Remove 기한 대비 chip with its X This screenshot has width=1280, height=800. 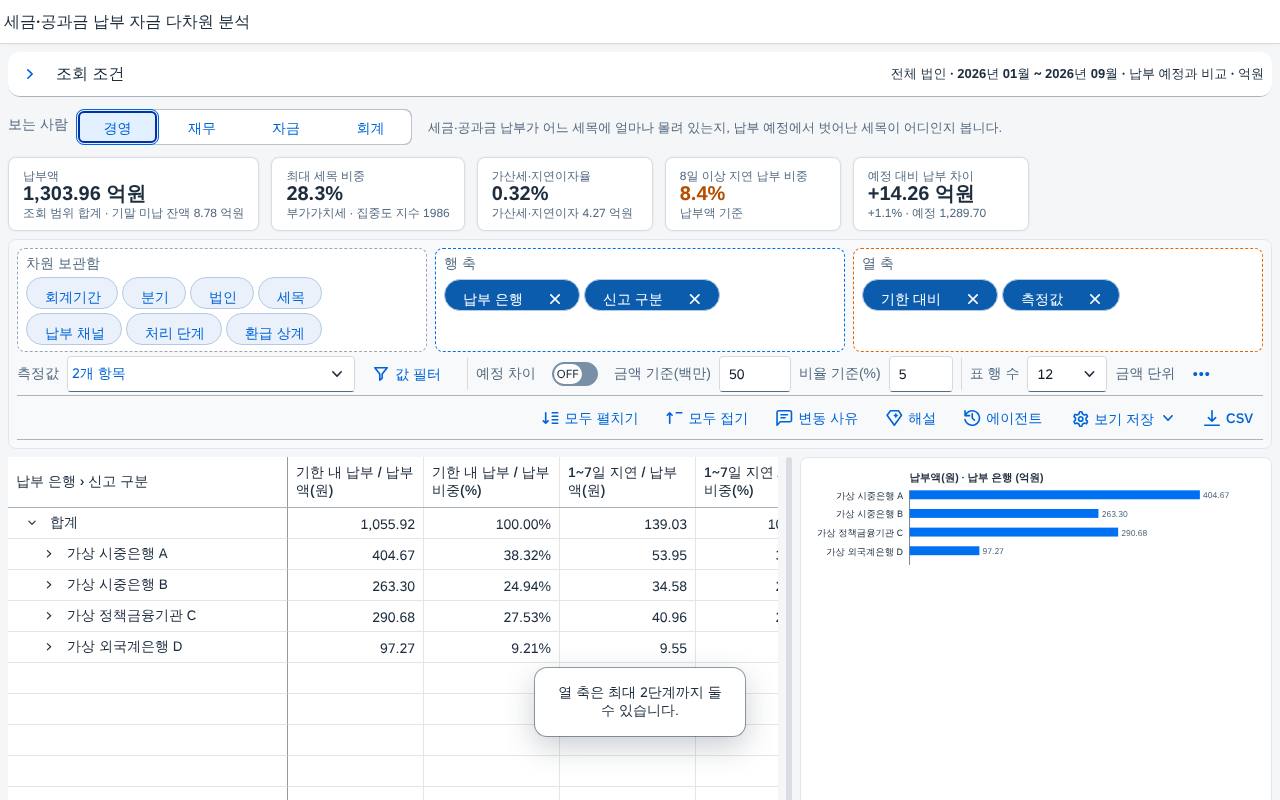[x=973, y=298]
